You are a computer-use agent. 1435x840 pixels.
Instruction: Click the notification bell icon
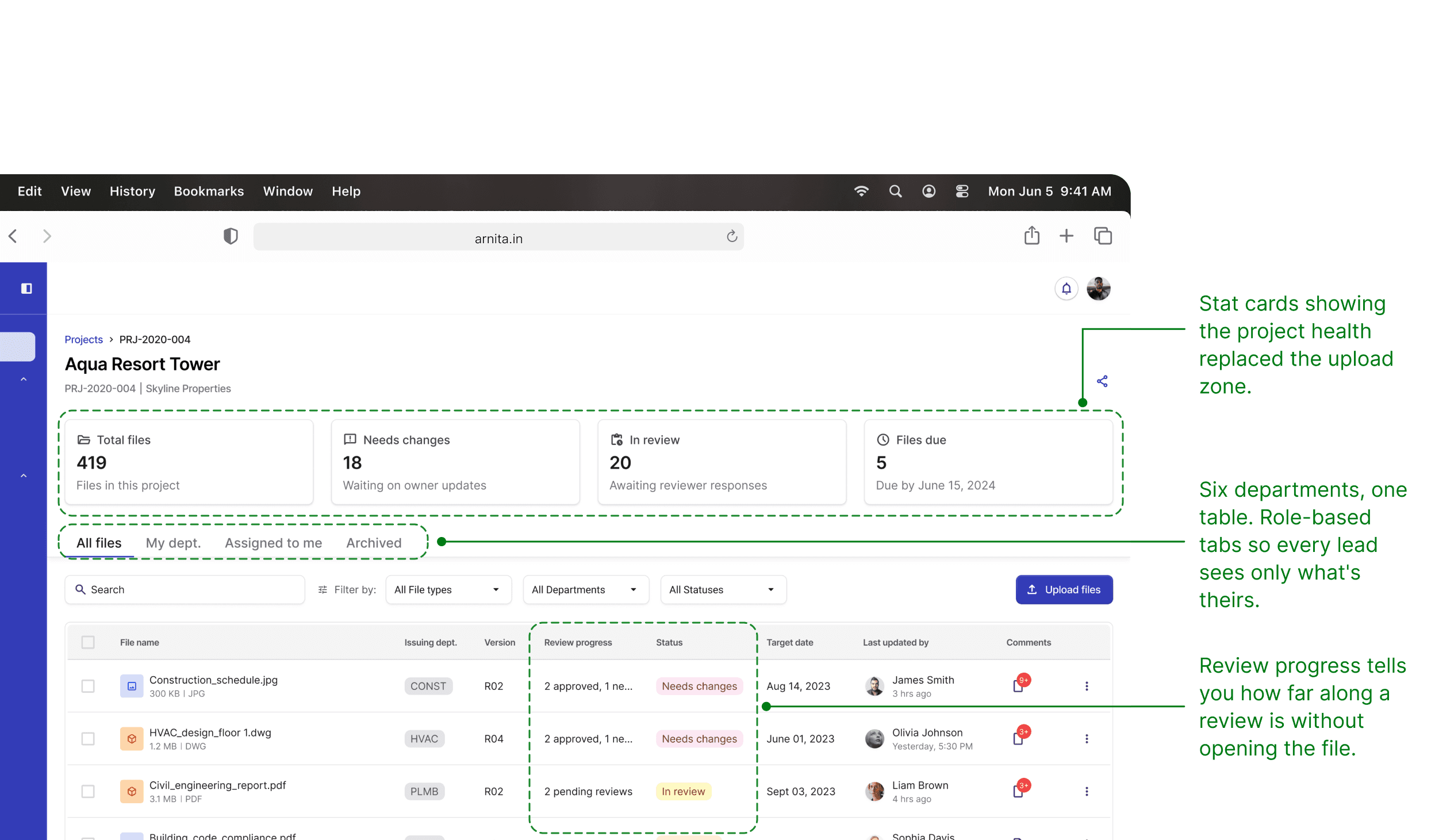tap(1066, 289)
